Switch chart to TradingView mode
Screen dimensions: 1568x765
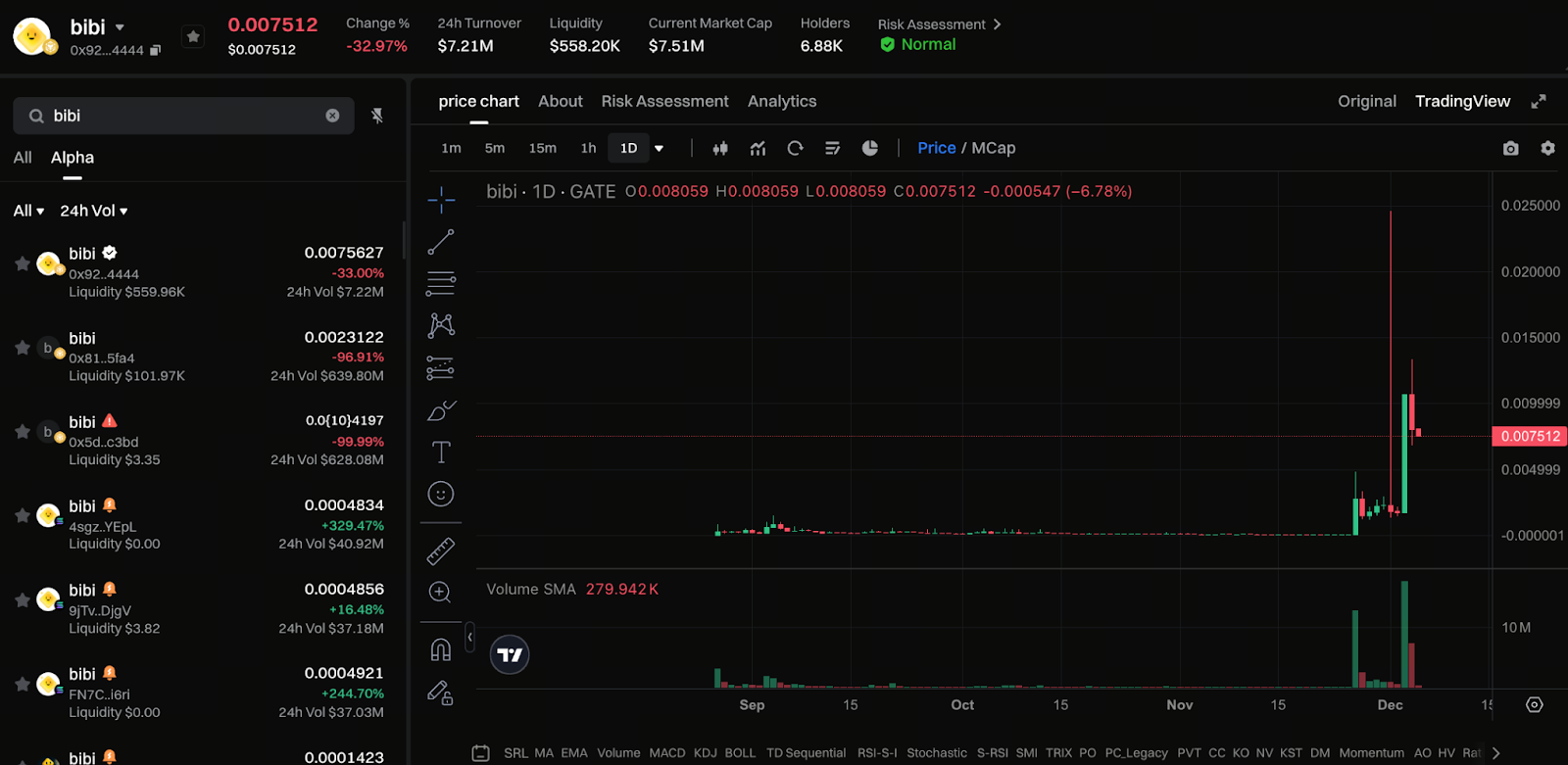point(1462,101)
